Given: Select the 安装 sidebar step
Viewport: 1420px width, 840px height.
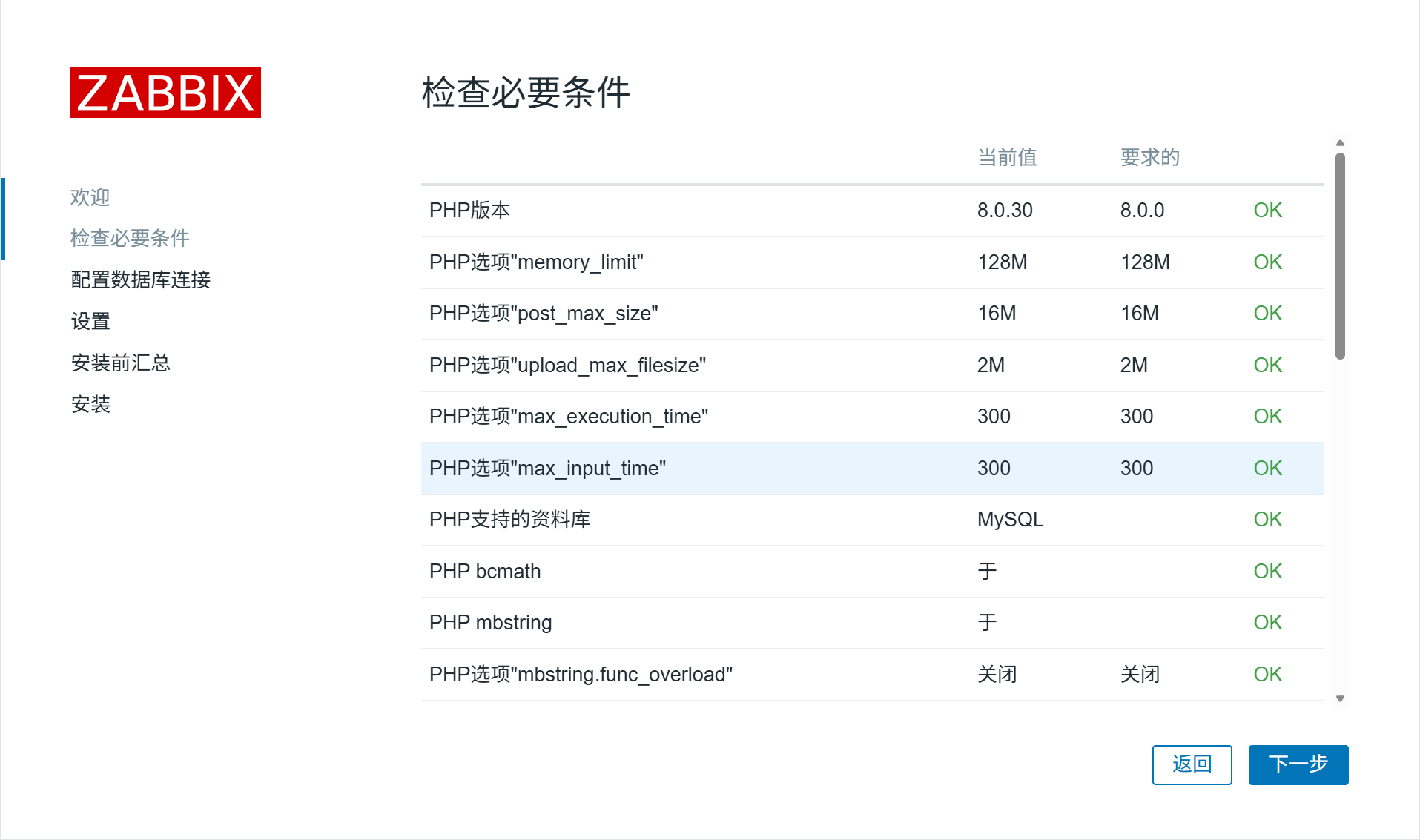Looking at the screenshot, I should [x=90, y=404].
